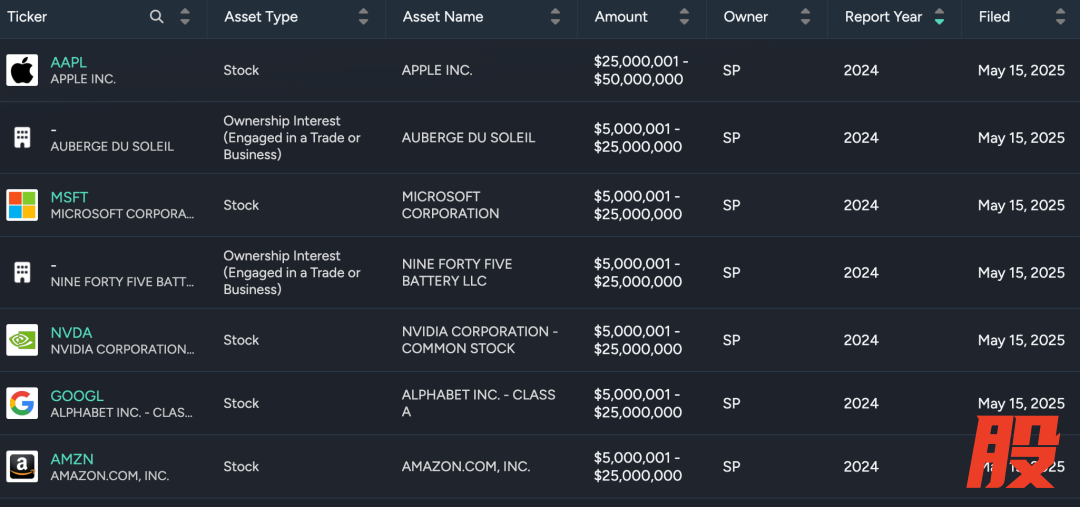Screen dimensions: 1080x507
Task: Sort the Owner column
Action: pyautogui.click(x=805, y=17)
